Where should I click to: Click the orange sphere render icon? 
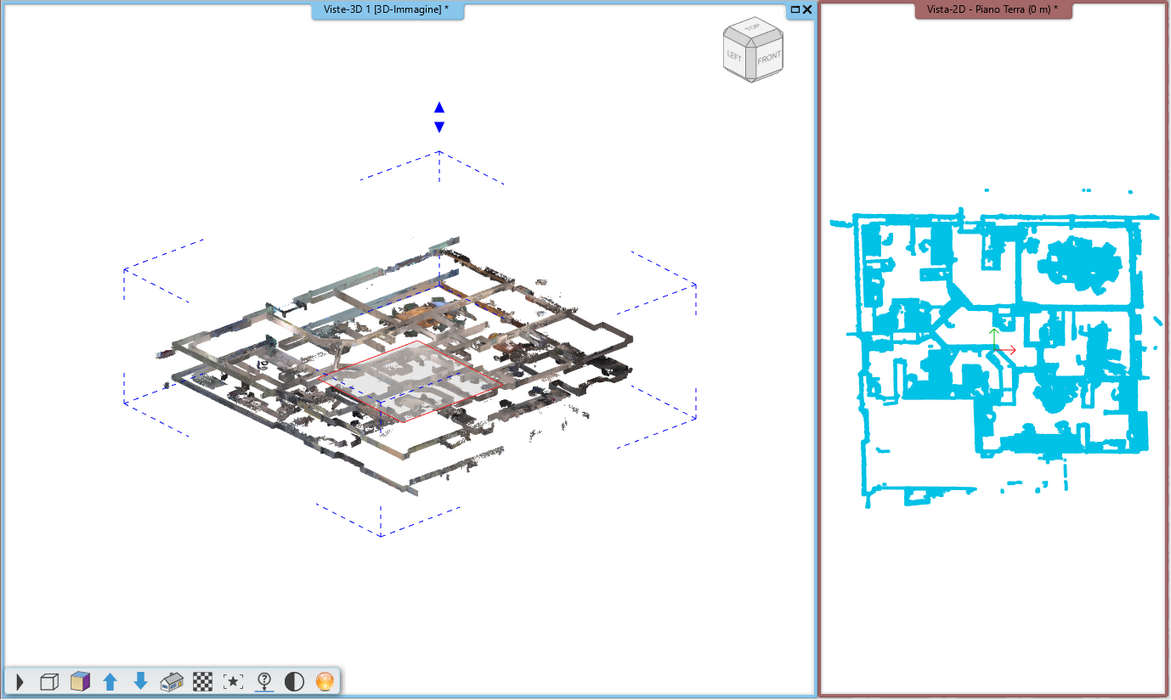(x=325, y=681)
